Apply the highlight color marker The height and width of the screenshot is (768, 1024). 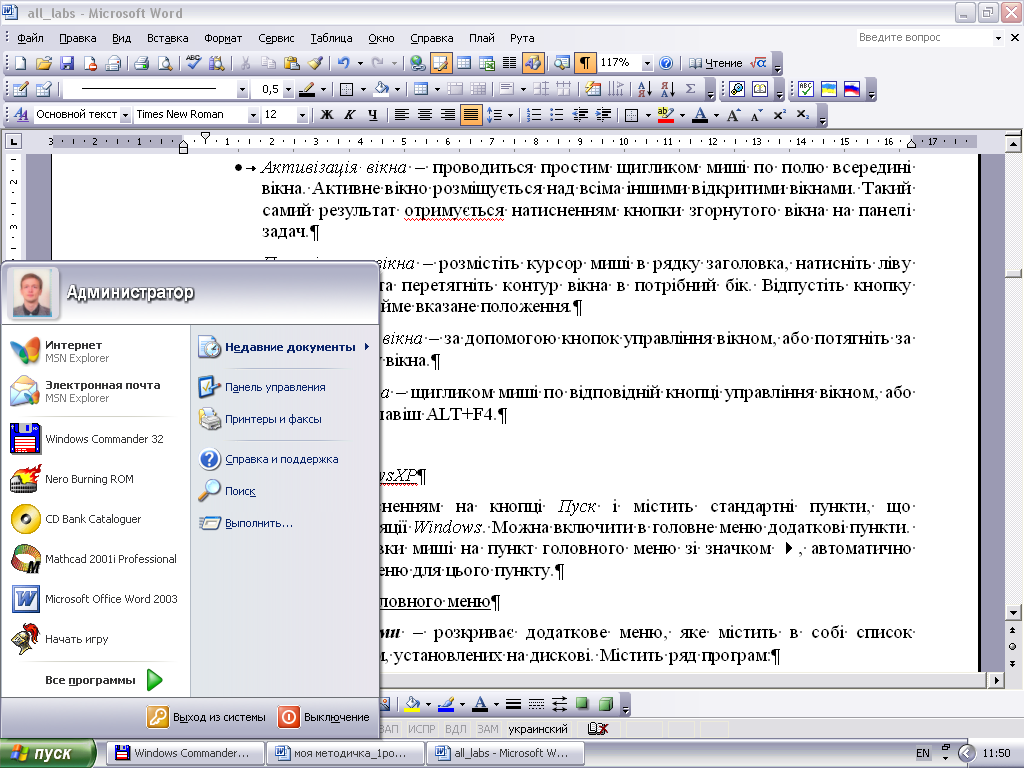[x=665, y=115]
